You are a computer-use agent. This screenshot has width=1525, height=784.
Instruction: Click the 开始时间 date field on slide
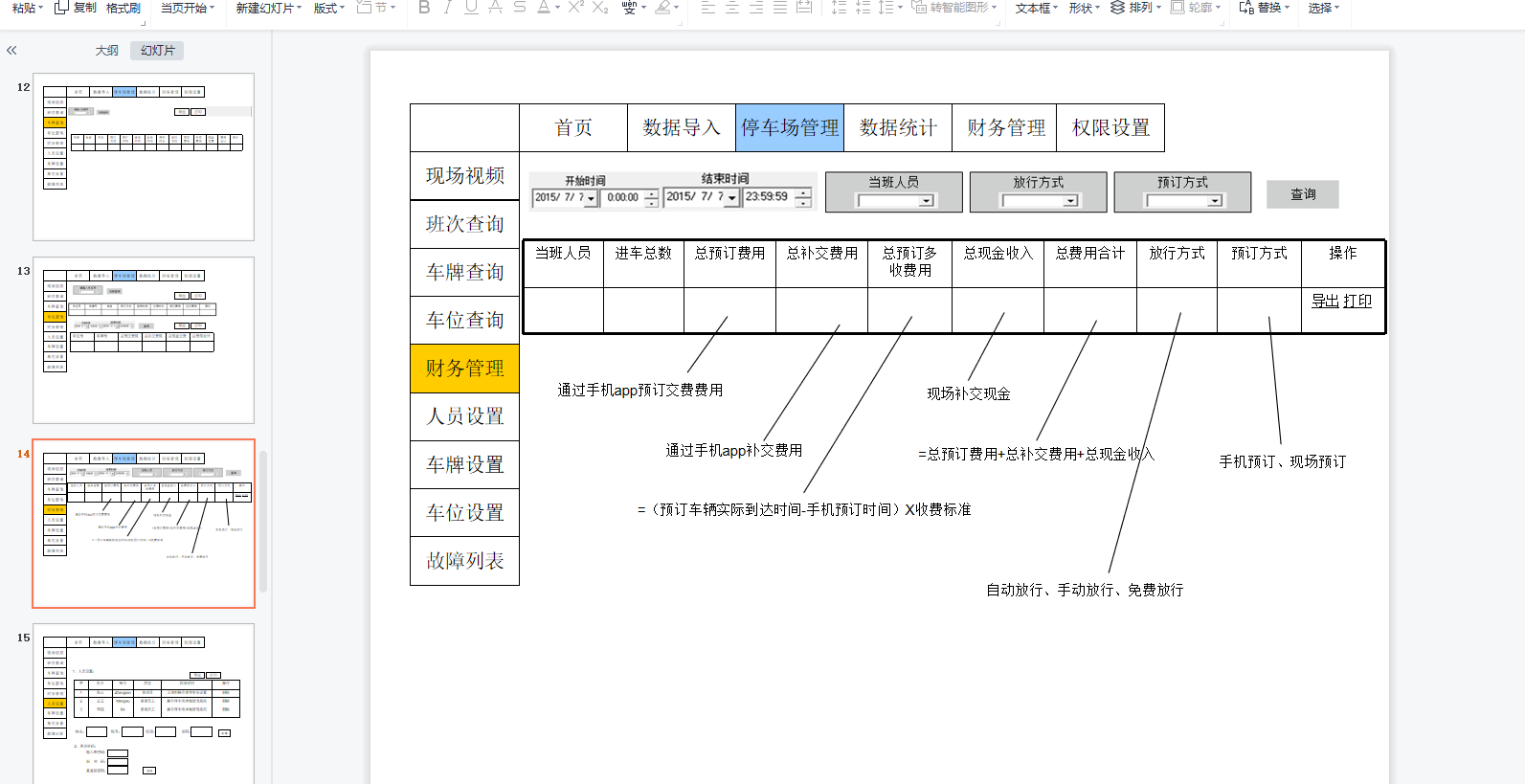pos(565,197)
